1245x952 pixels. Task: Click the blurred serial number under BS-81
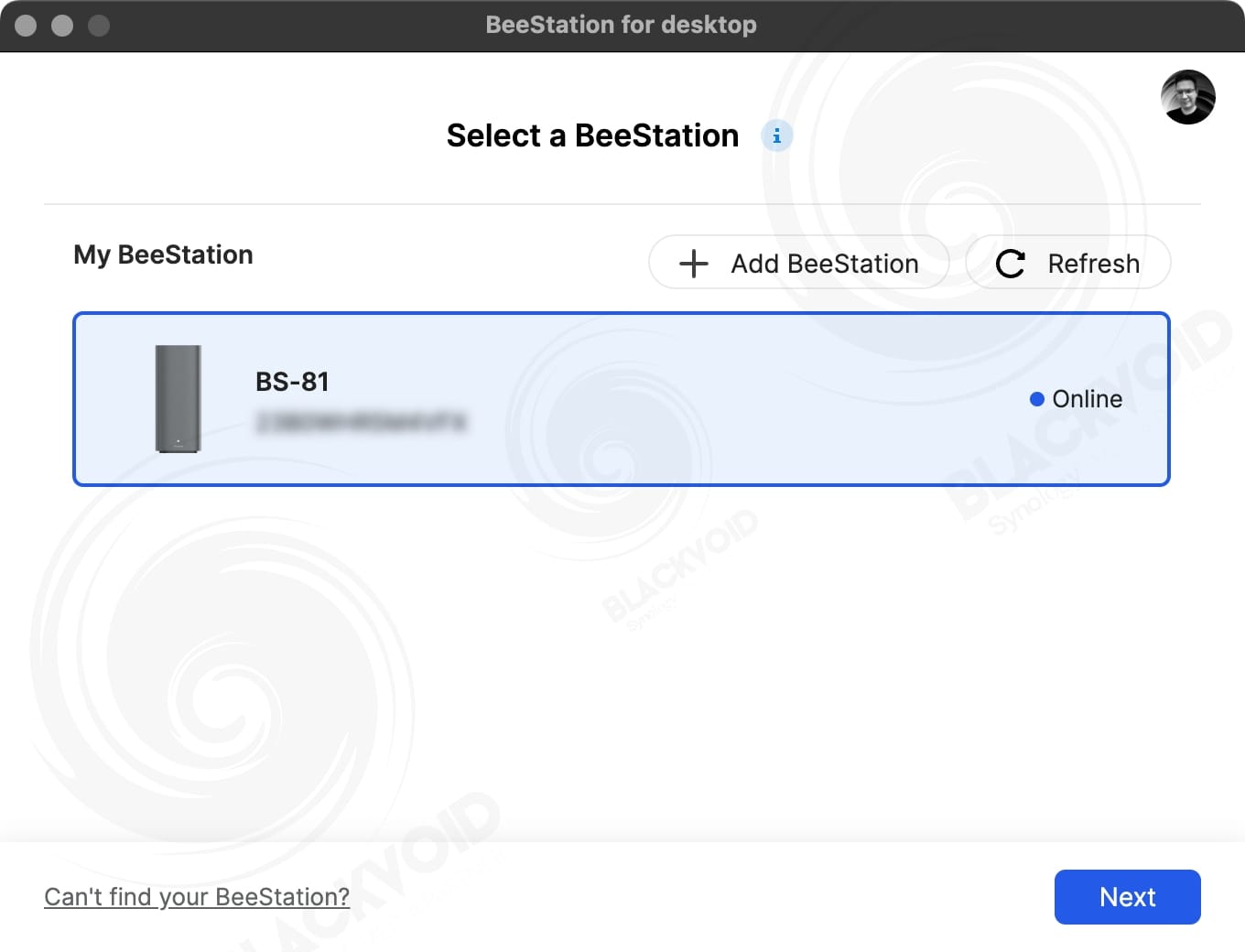(x=362, y=422)
